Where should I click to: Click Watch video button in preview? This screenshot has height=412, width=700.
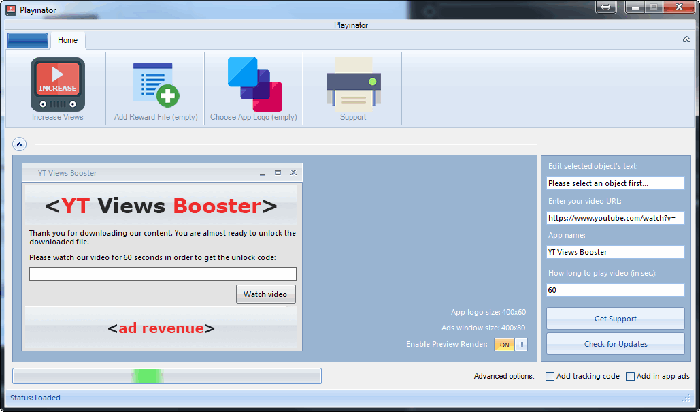(266, 294)
